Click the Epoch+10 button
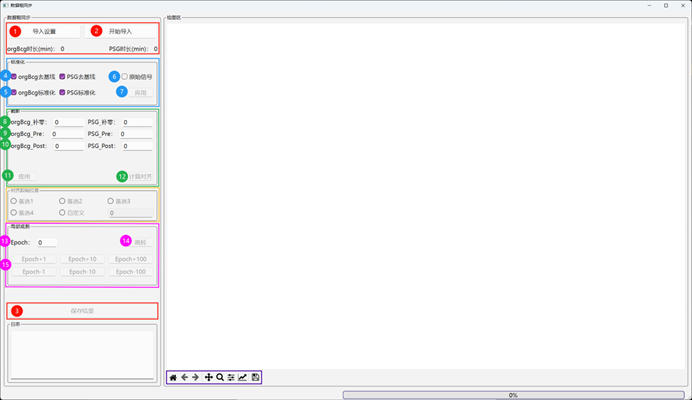The width and height of the screenshot is (692, 400). (x=82, y=259)
